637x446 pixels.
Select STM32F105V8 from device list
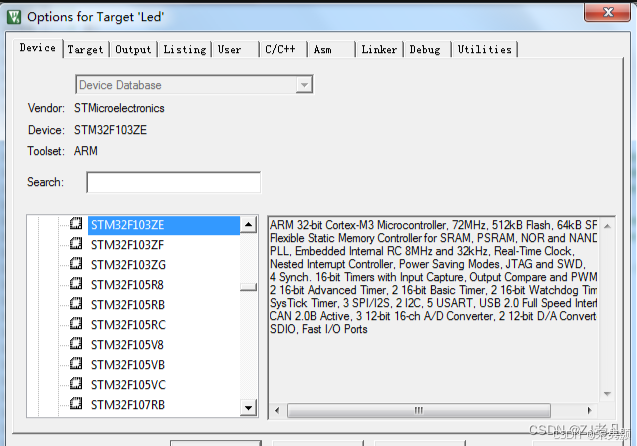pos(127,344)
